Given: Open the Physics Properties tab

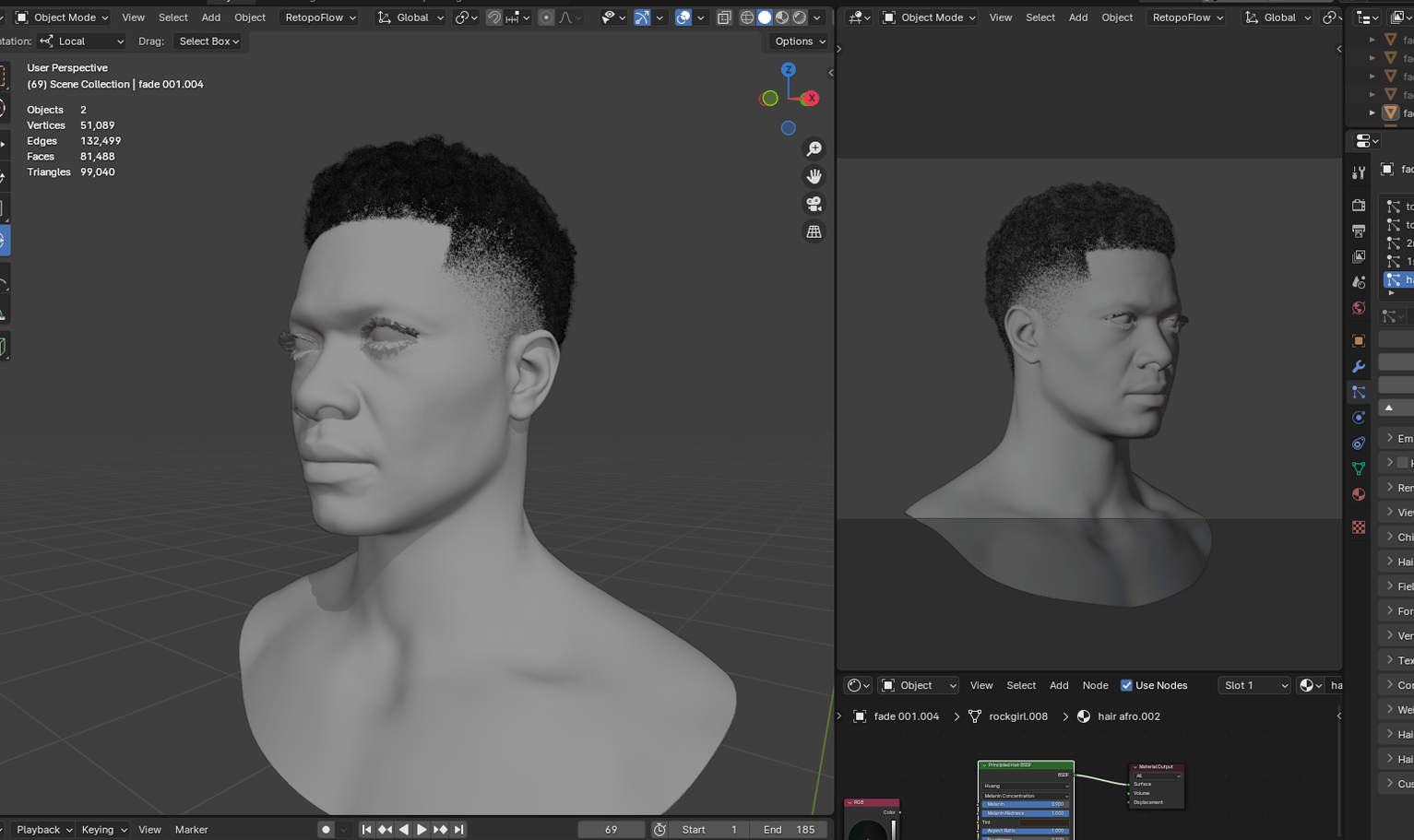Looking at the screenshot, I should click(x=1358, y=417).
